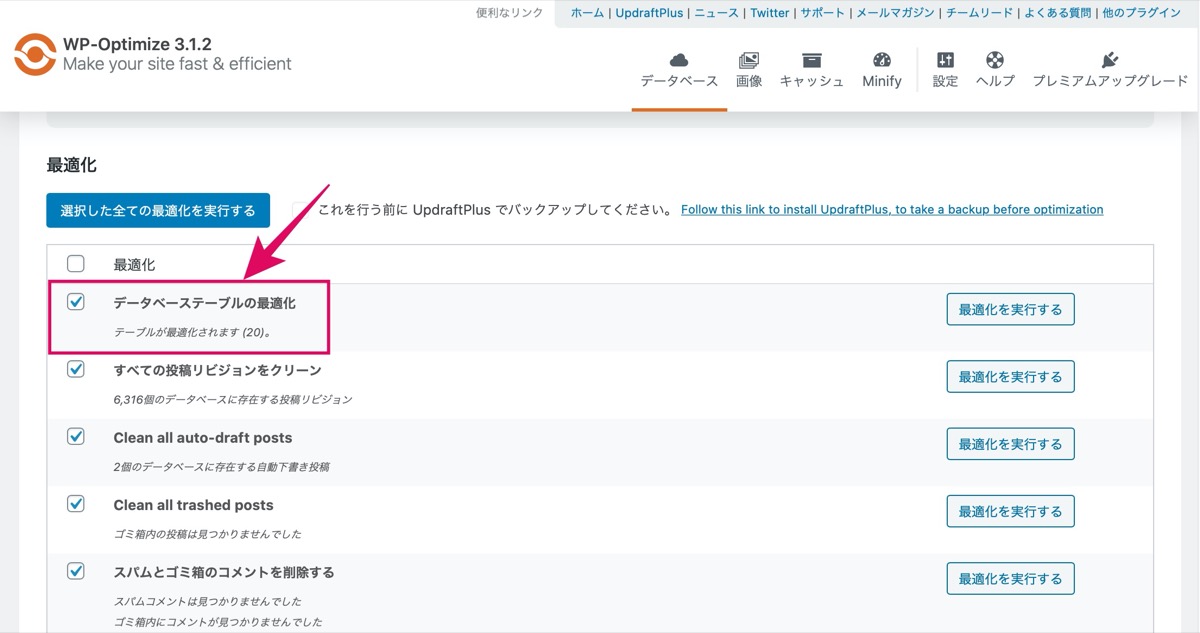Open the サポート link
Viewport: 1200px width, 633px height.
click(x=822, y=13)
